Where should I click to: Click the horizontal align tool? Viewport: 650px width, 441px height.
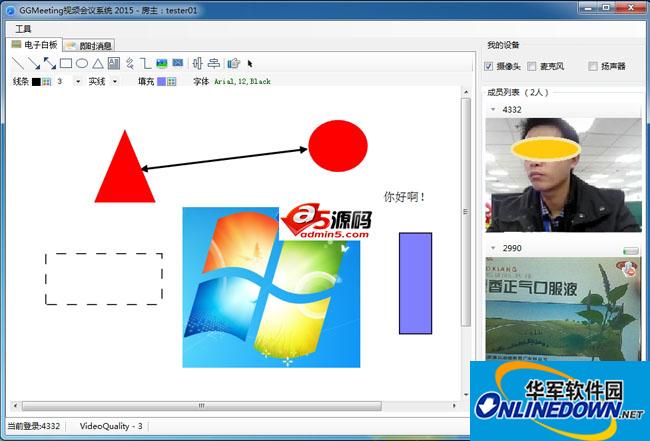coord(214,63)
